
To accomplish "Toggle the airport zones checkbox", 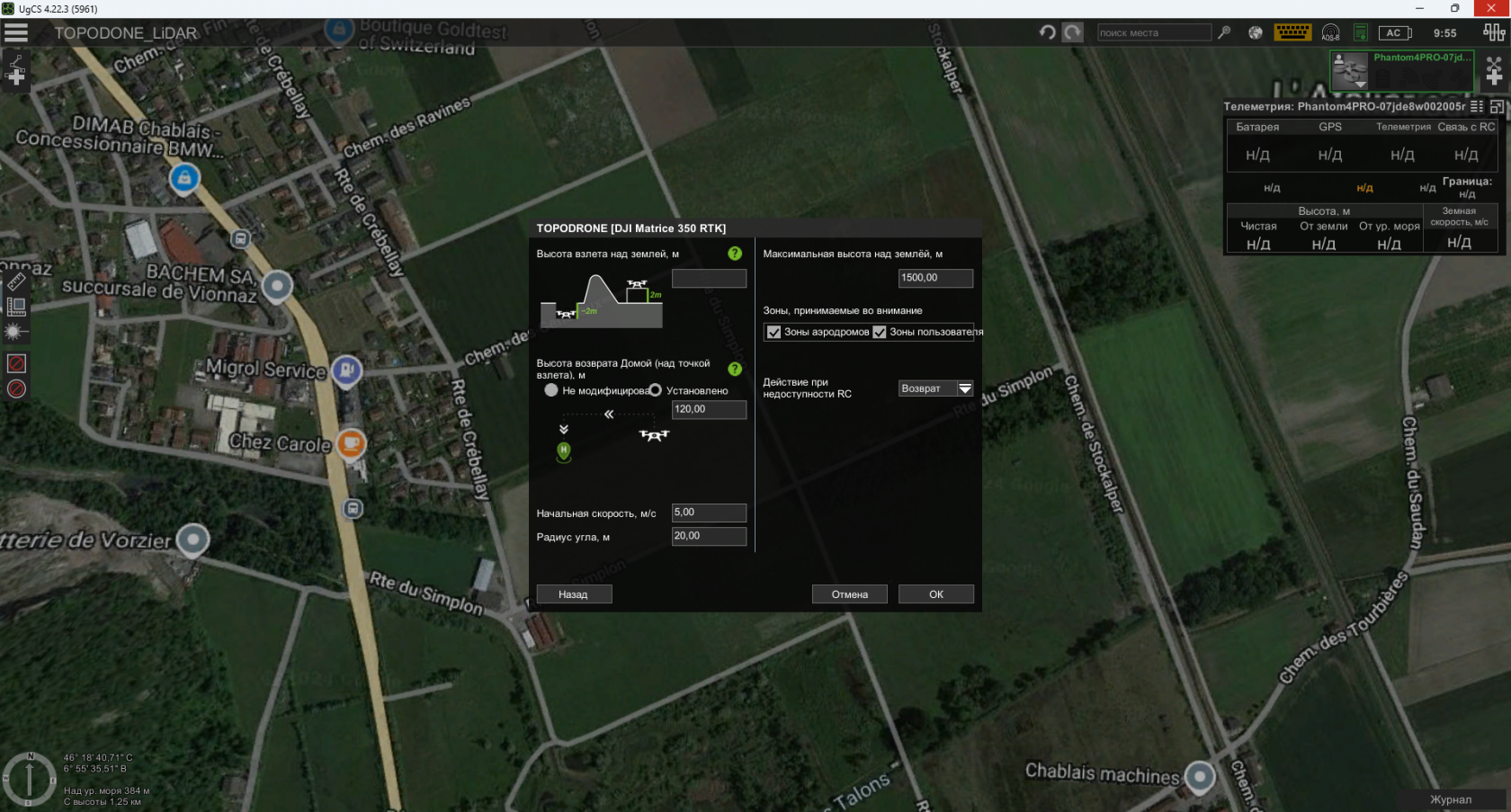I will 773,332.
